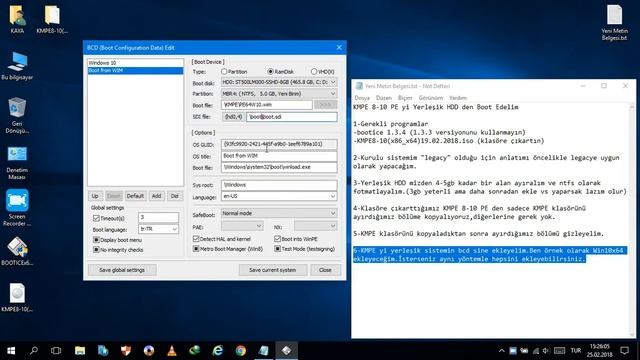Show hidden system tray icons

(x=502, y=351)
